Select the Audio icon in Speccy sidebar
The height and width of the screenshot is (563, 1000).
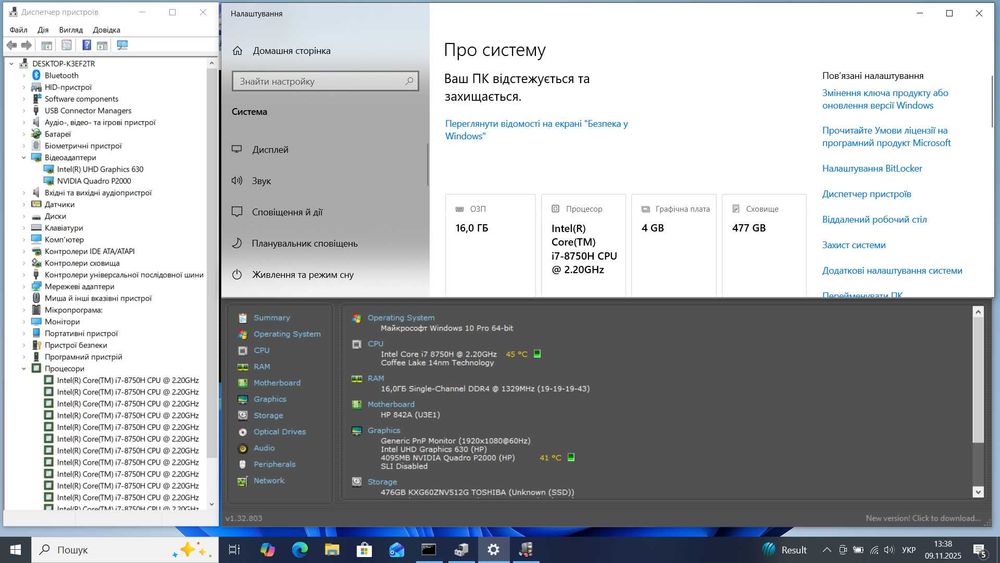click(x=242, y=448)
